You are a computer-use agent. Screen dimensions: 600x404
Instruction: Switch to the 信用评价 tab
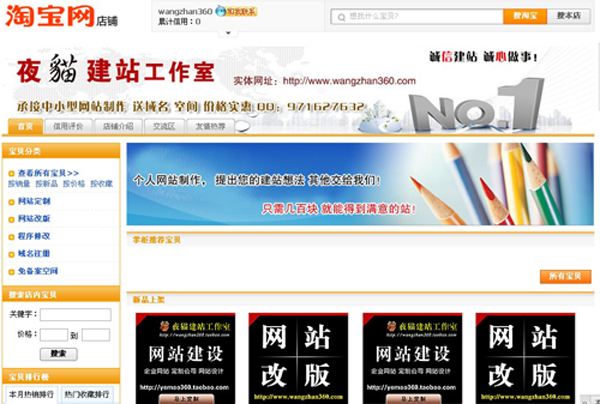67,127
